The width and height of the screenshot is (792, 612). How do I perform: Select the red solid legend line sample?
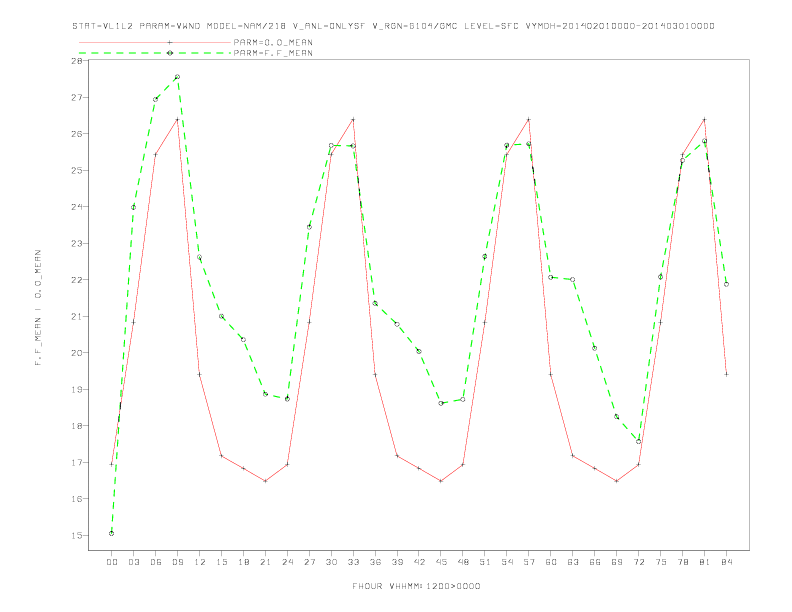point(155,42)
